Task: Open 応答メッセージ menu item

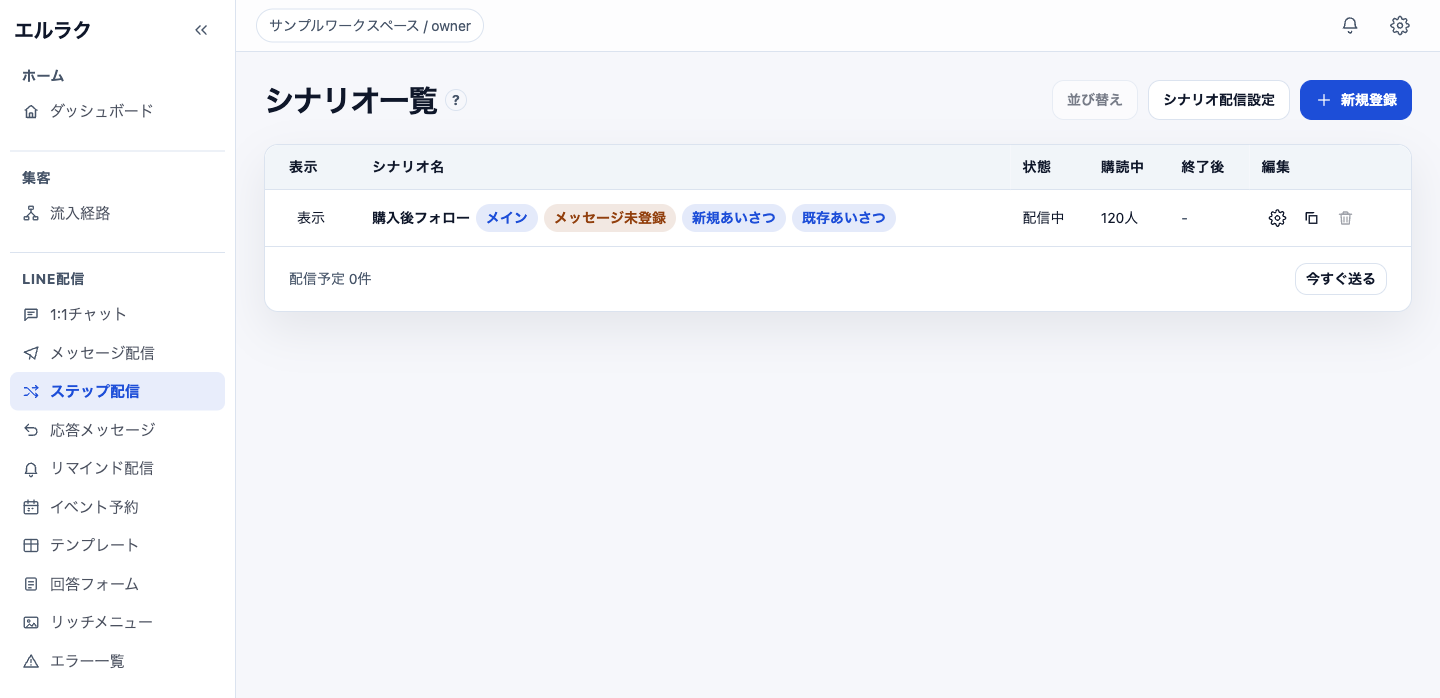Action: (117, 430)
